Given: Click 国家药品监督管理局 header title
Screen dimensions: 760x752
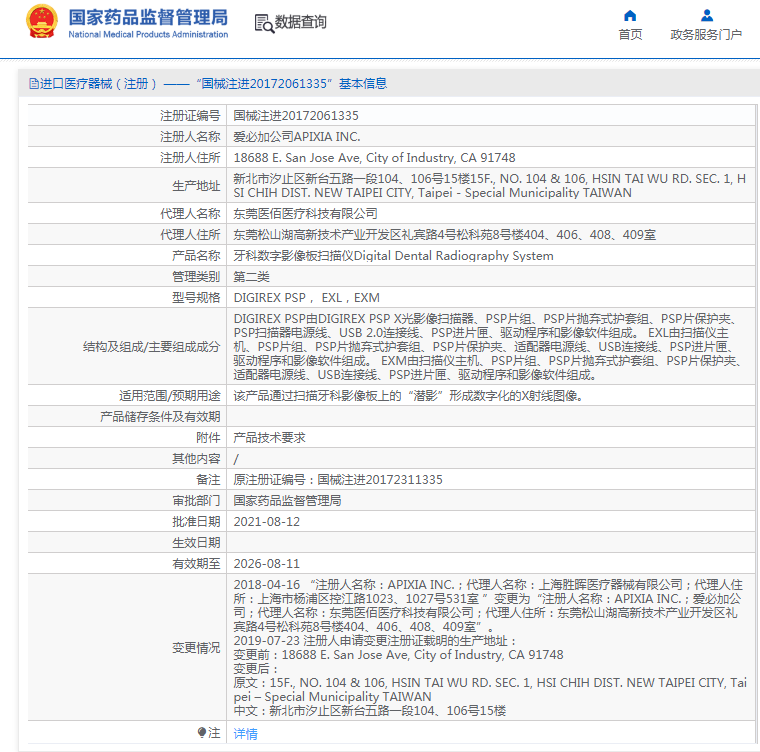Looking at the screenshot, I should click(148, 17).
